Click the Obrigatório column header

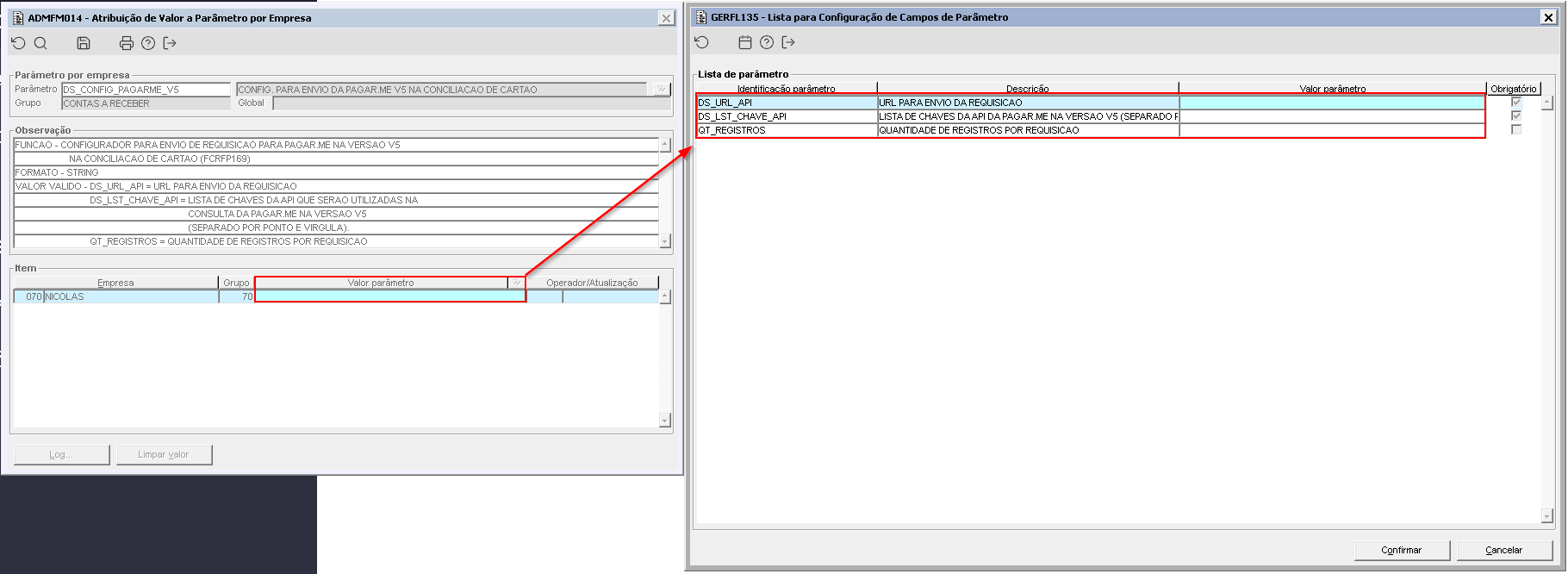[1514, 89]
